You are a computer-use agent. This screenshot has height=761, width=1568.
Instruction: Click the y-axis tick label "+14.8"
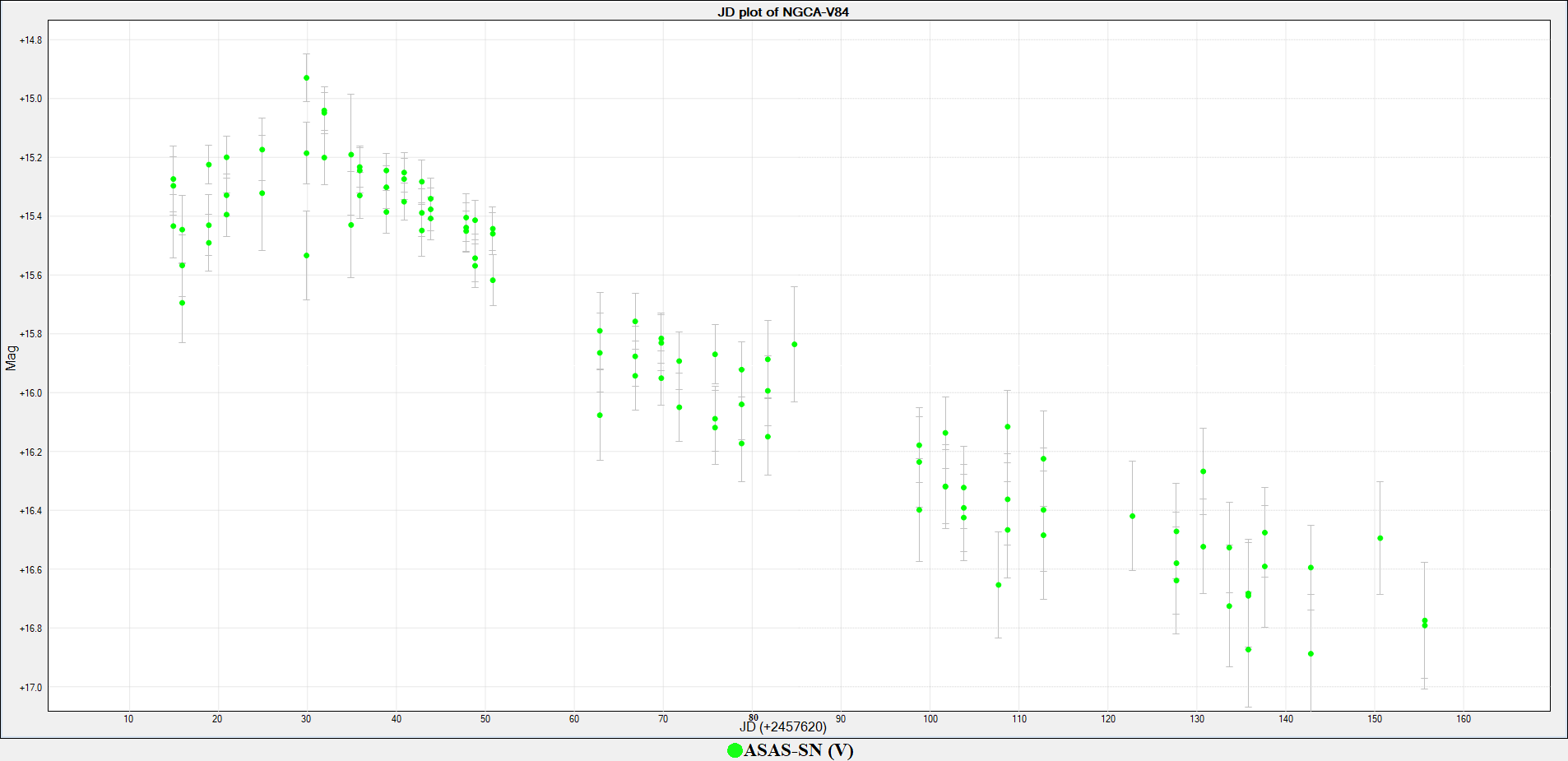point(30,40)
